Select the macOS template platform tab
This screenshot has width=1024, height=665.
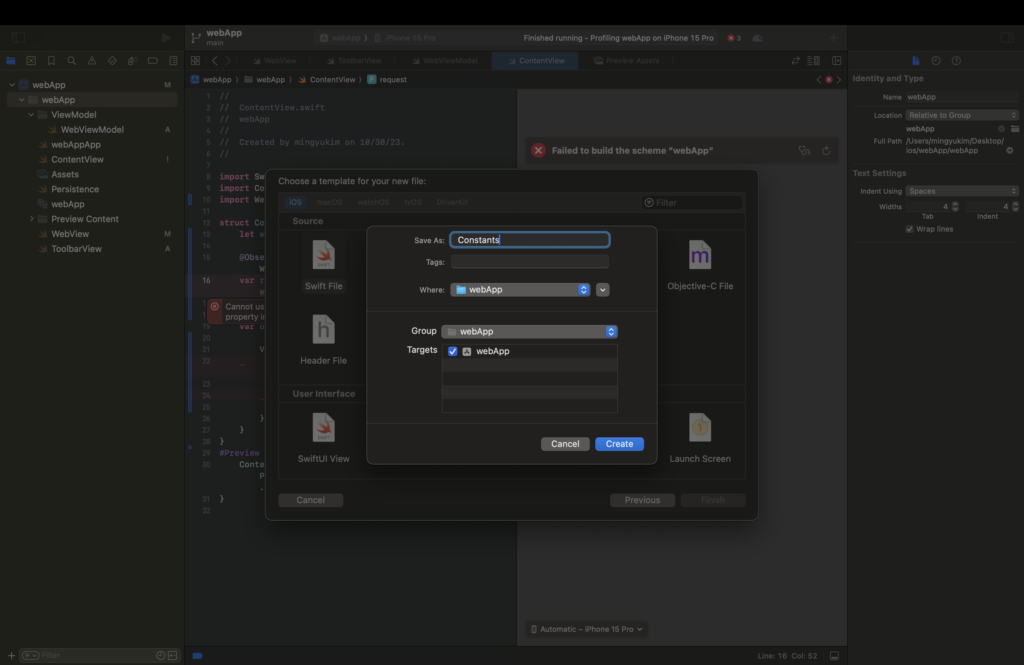329,203
